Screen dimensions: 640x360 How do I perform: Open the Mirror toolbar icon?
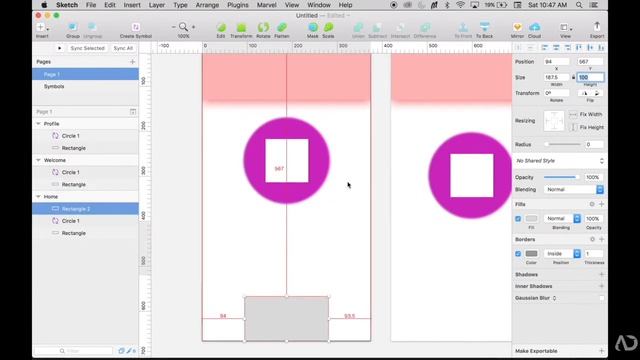click(x=517, y=27)
